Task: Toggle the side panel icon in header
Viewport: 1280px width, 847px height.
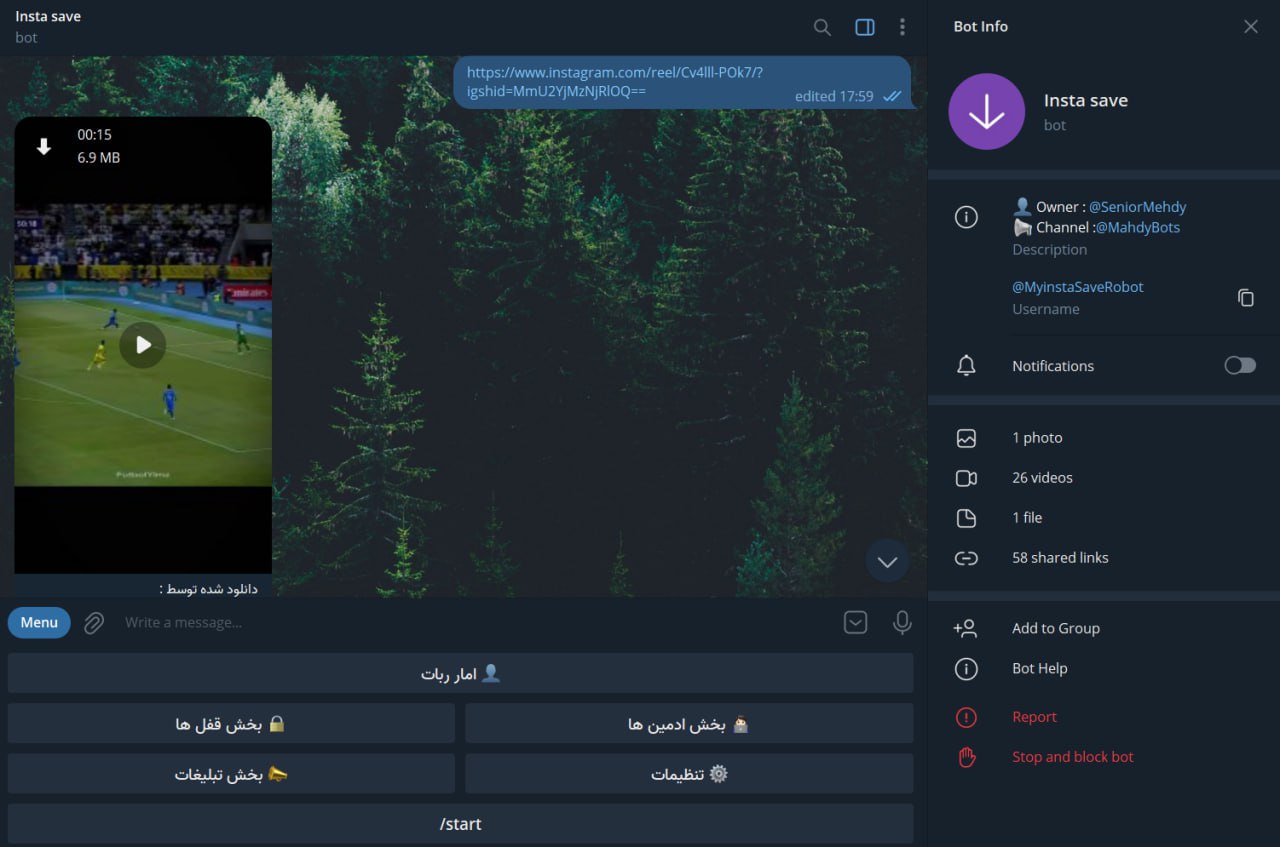Action: (865, 27)
